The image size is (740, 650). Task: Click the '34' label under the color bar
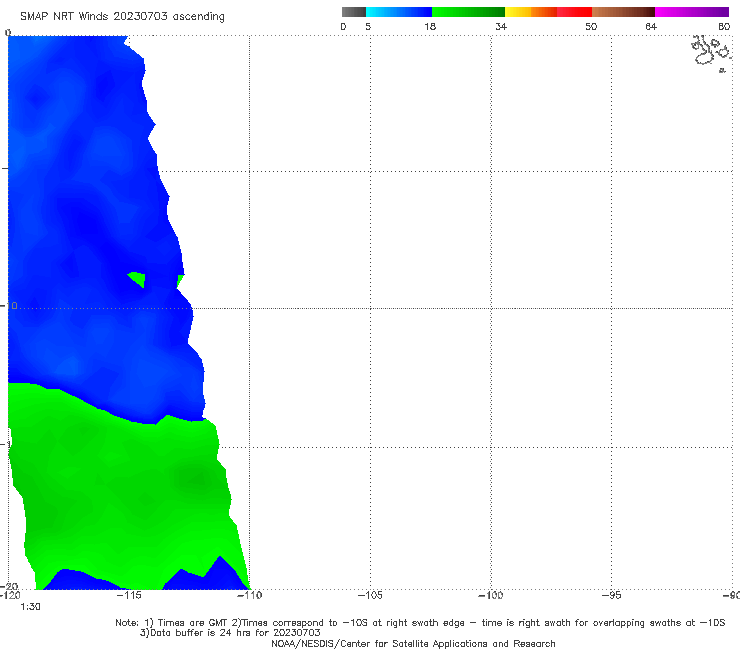click(501, 27)
